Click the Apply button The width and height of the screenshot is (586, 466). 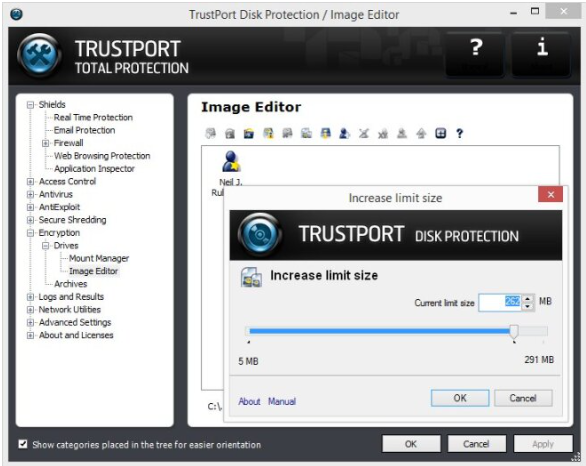543,444
